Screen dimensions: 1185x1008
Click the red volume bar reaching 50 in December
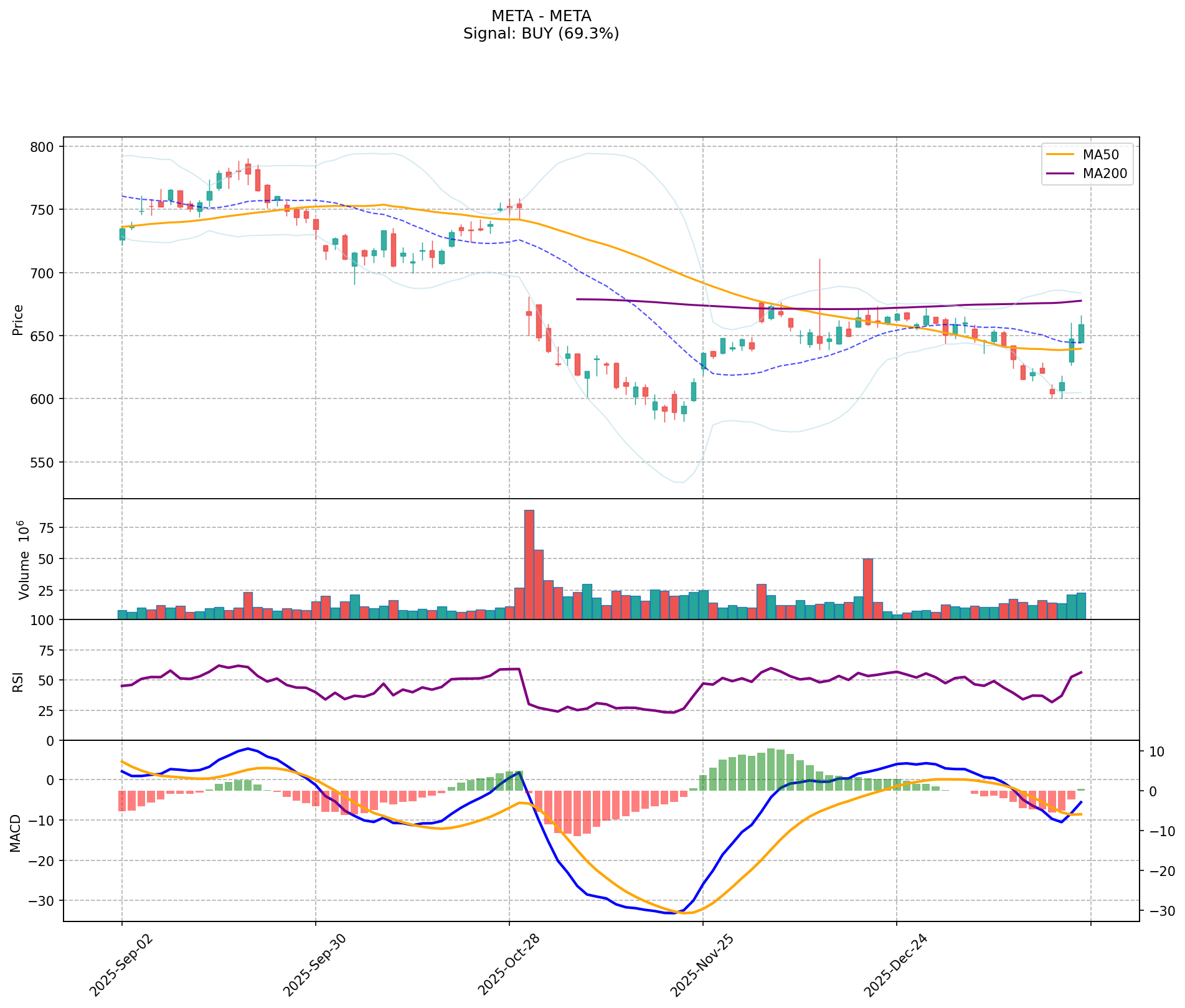867,588
